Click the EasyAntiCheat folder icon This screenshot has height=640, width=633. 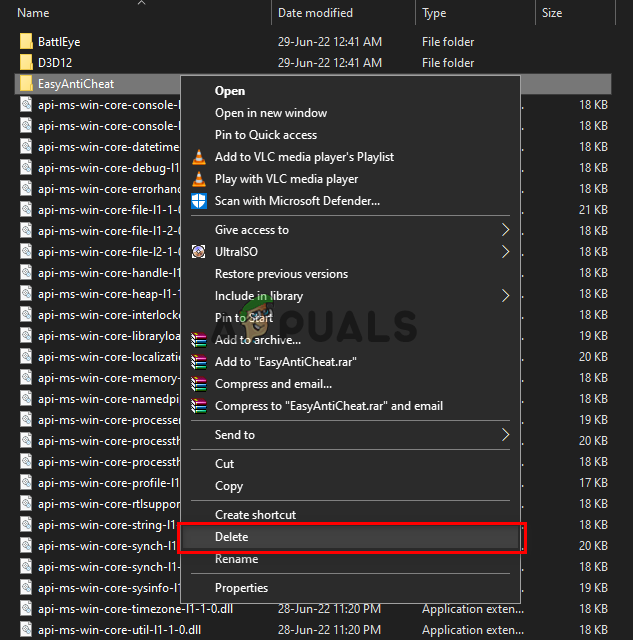click(26, 84)
